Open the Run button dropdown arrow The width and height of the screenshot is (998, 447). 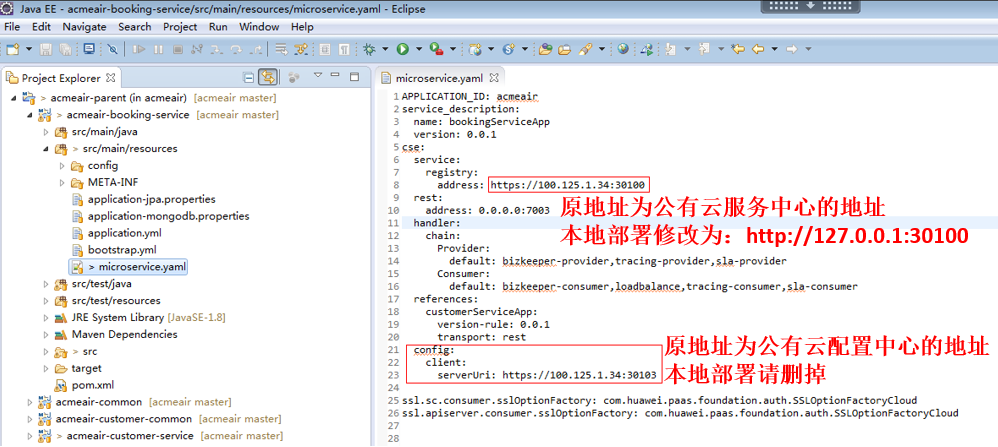click(417, 48)
